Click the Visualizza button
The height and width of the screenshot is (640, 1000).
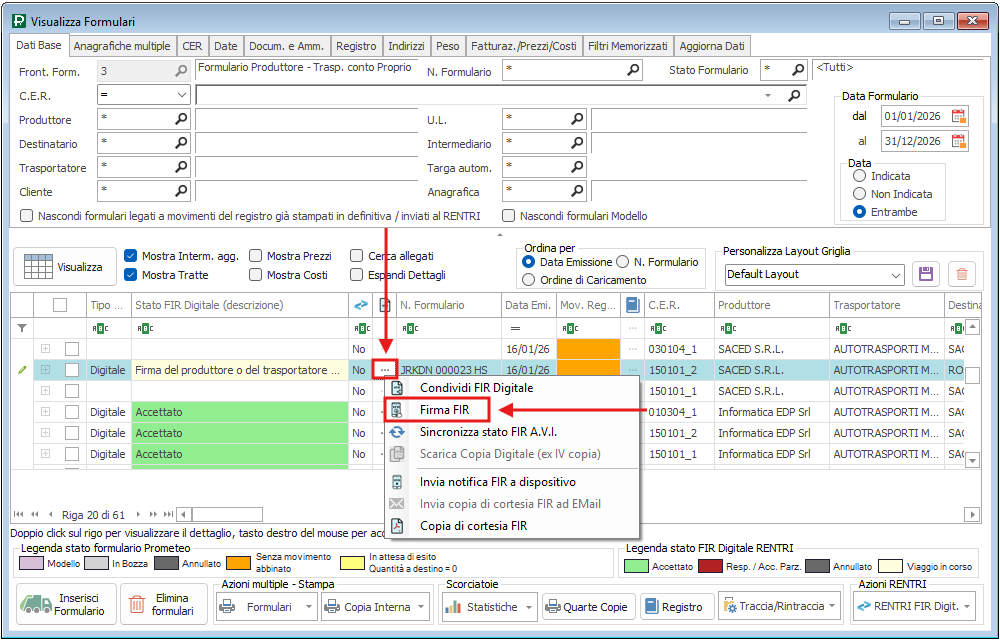[64, 267]
